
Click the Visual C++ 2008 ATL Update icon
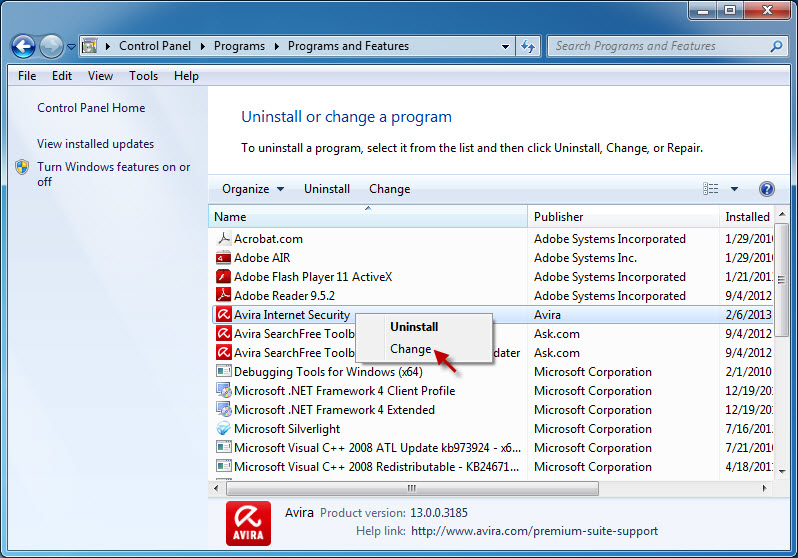223,448
